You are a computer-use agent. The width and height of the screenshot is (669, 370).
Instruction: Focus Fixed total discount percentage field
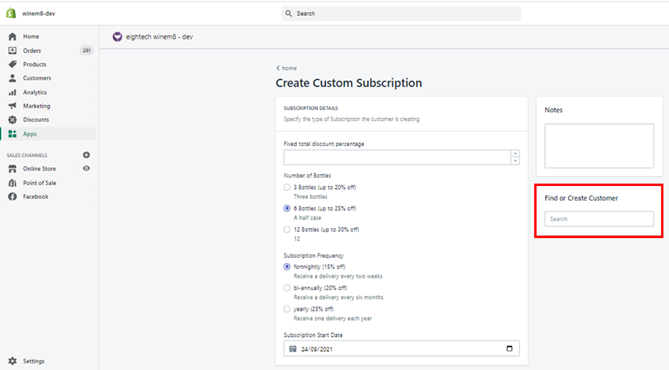point(397,157)
